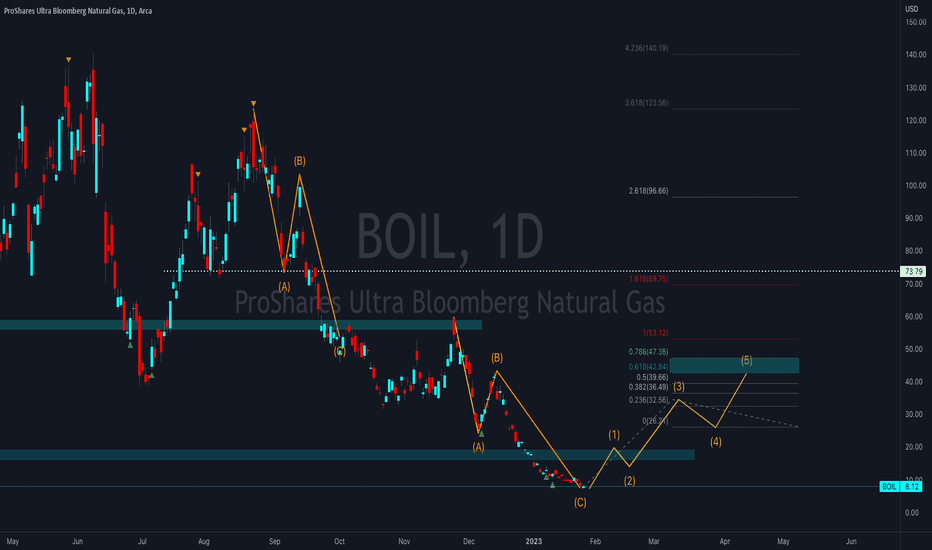This screenshot has width=932, height=550.
Task: Select the 0.5(39.66) Fibonacci level label
Action: tap(652, 378)
